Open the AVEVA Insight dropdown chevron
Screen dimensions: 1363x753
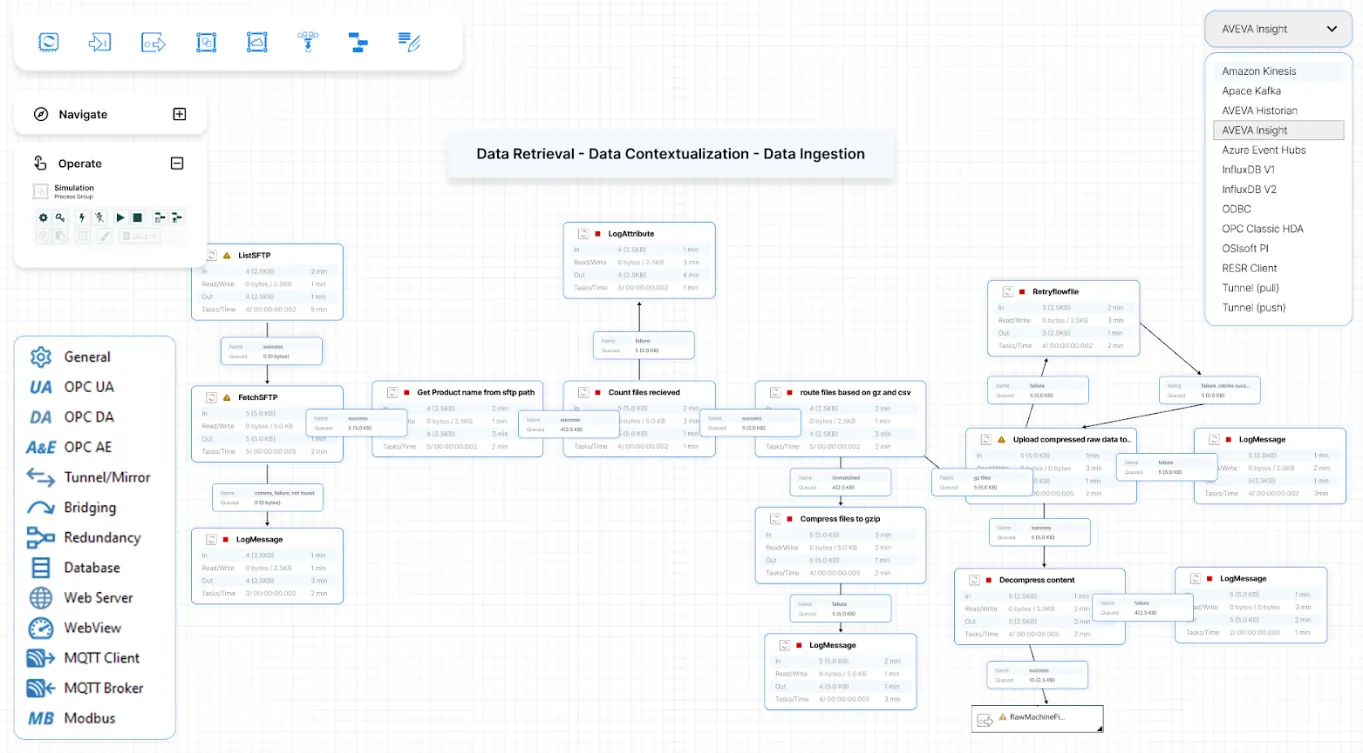tap(1332, 29)
